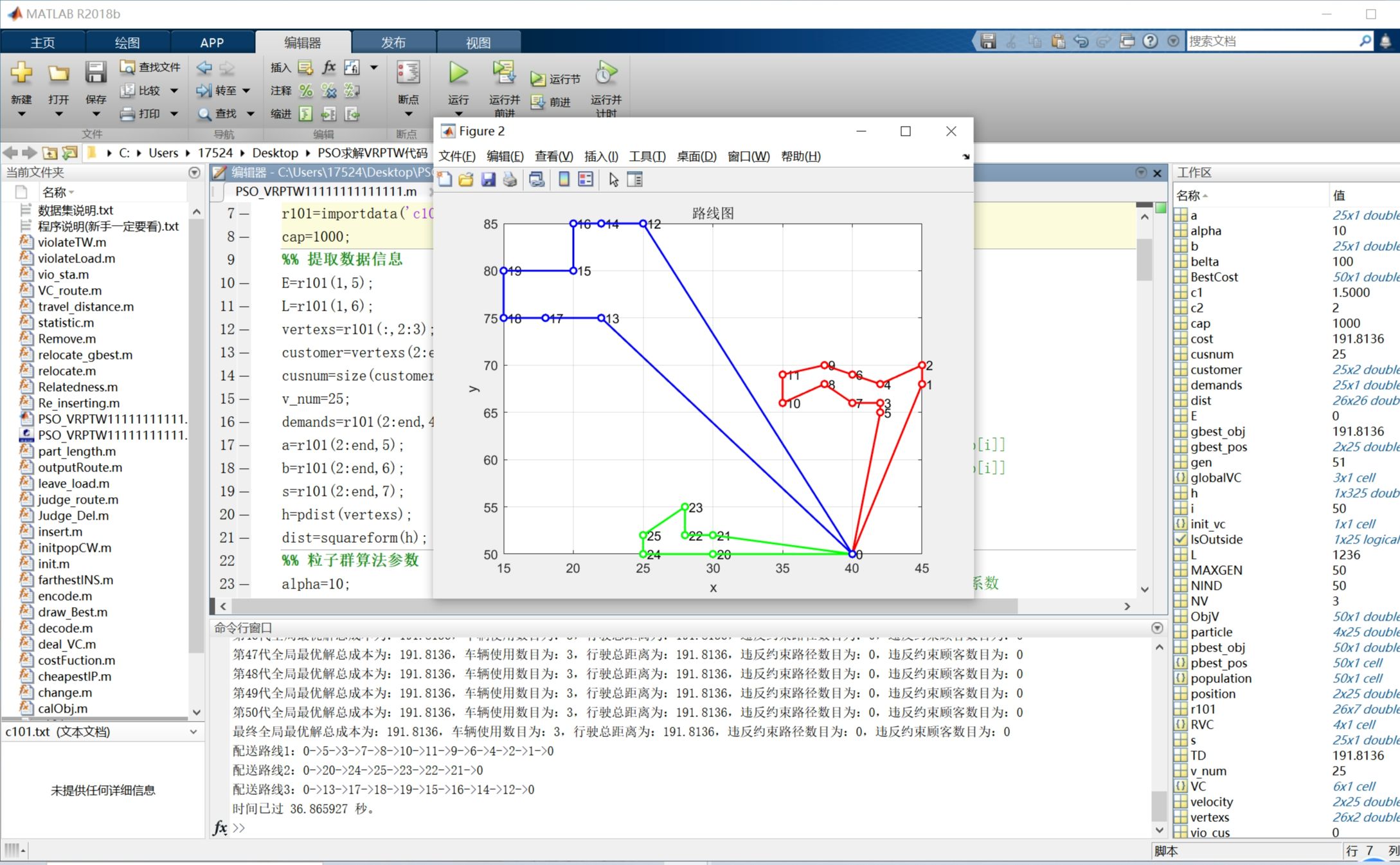This screenshot has width=1400, height=865.
Task: Click the notification bell icon
Action: (x=1385, y=41)
